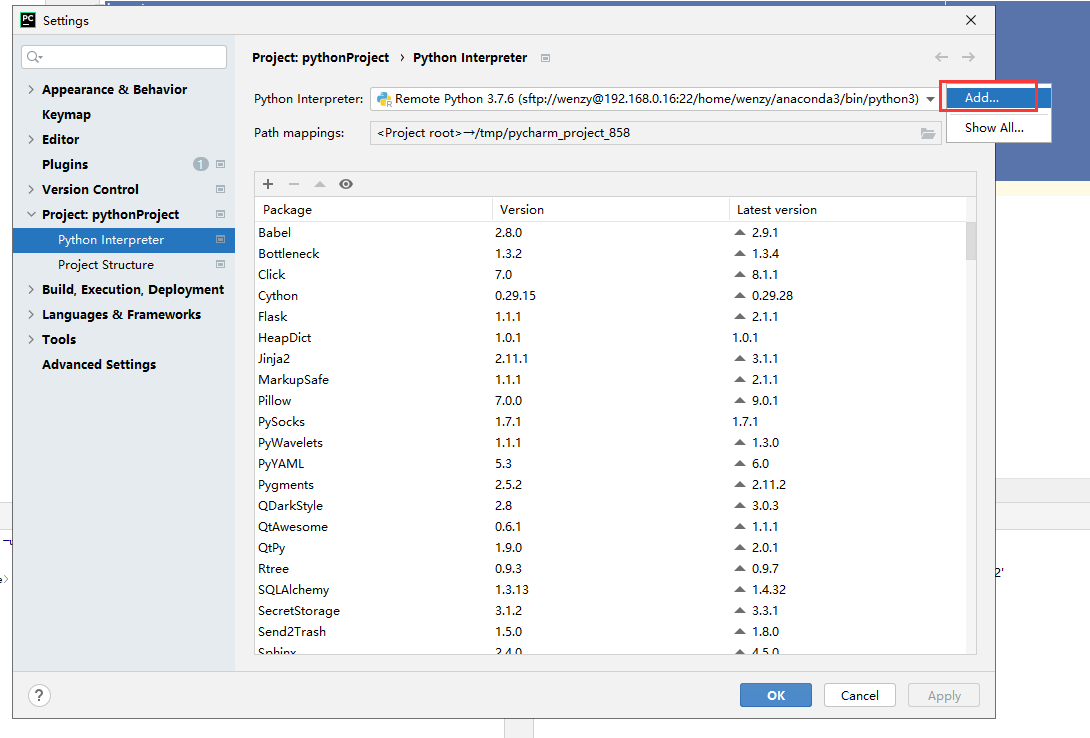Select the Cython package row
1090x738 pixels.
(610, 296)
